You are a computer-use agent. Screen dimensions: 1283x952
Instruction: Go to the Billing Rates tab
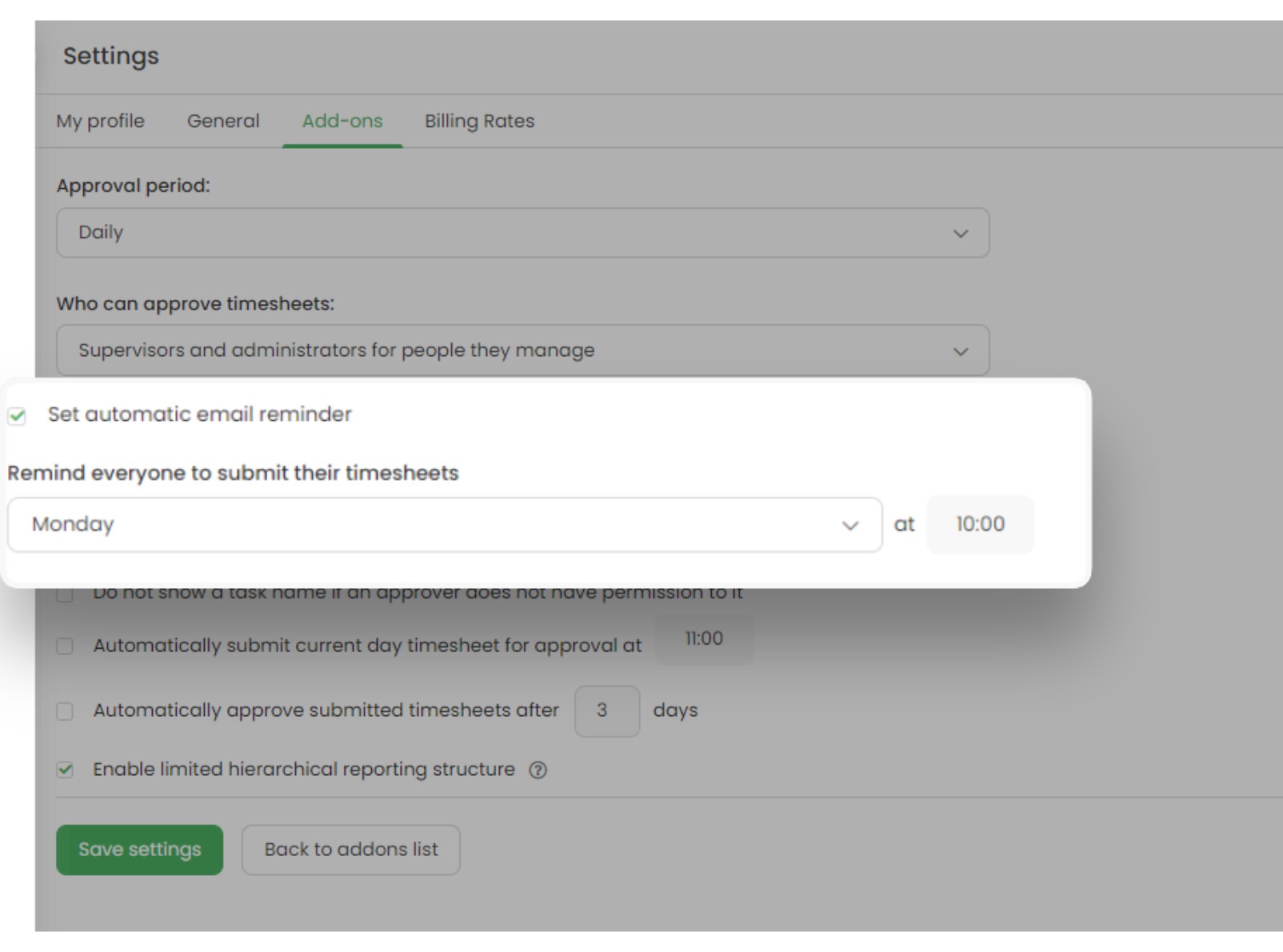pyautogui.click(x=479, y=121)
